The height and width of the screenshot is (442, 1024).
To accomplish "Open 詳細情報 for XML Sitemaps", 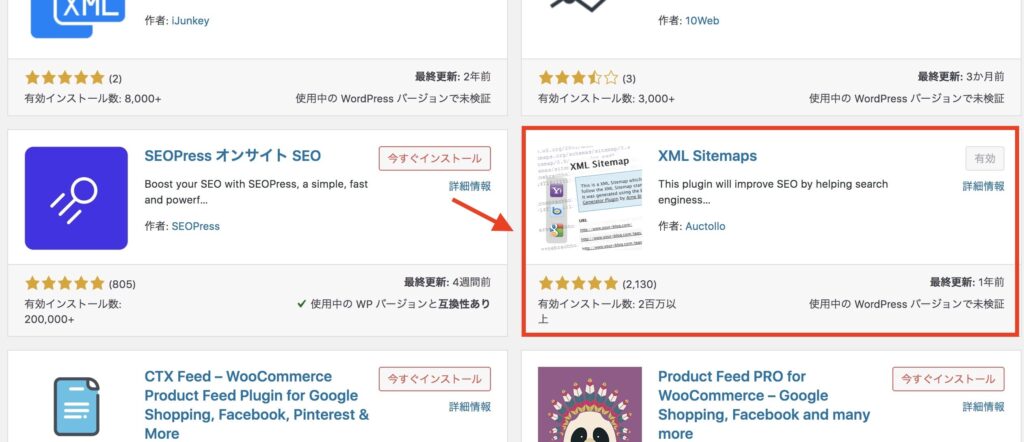I will (x=984, y=186).
